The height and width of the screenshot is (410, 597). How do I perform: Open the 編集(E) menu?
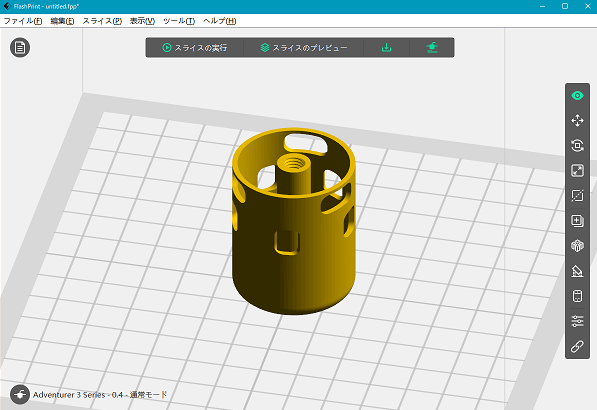point(62,21)
